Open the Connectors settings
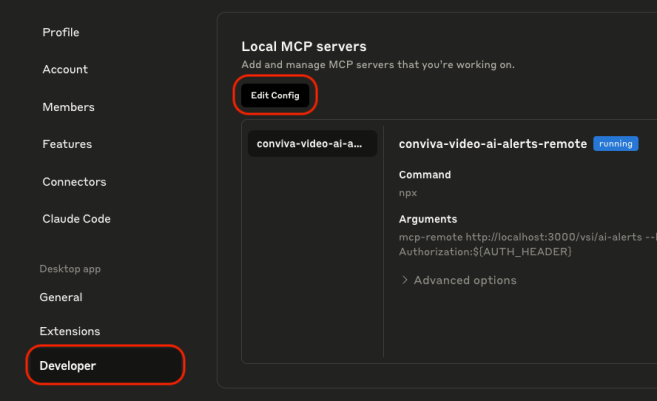This screenshot has width=657, height=401. pos(74,182)
